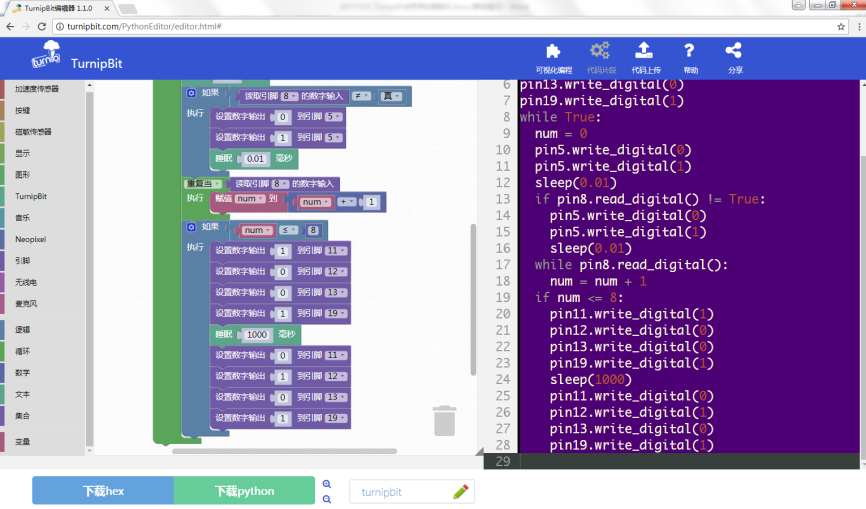The image size is (866, 509).
Task: Open the 循环 block category
Action: [x=23, y=351]
